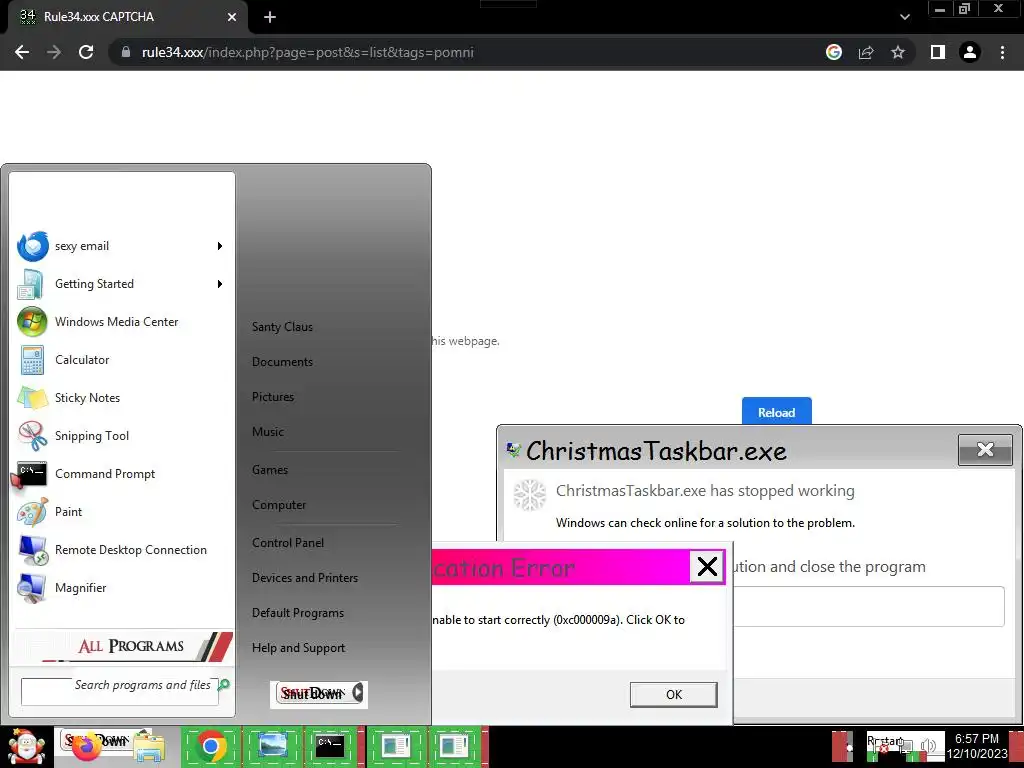Screen dimensions: 1024x768
Task: View site info padlock icon
Action: point(125,52)
